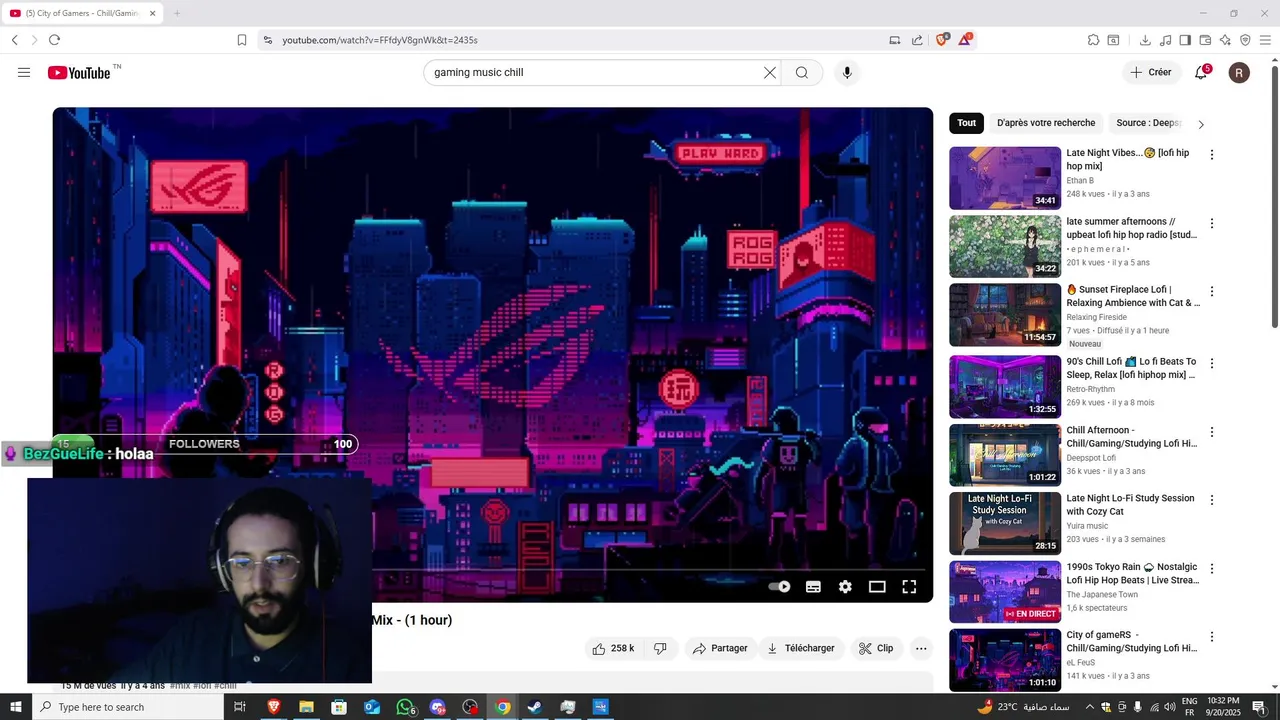Screen dimensions: 1280x720
Task: Select the D'après votre recherche chip
Action: (x=1046, y=123)
